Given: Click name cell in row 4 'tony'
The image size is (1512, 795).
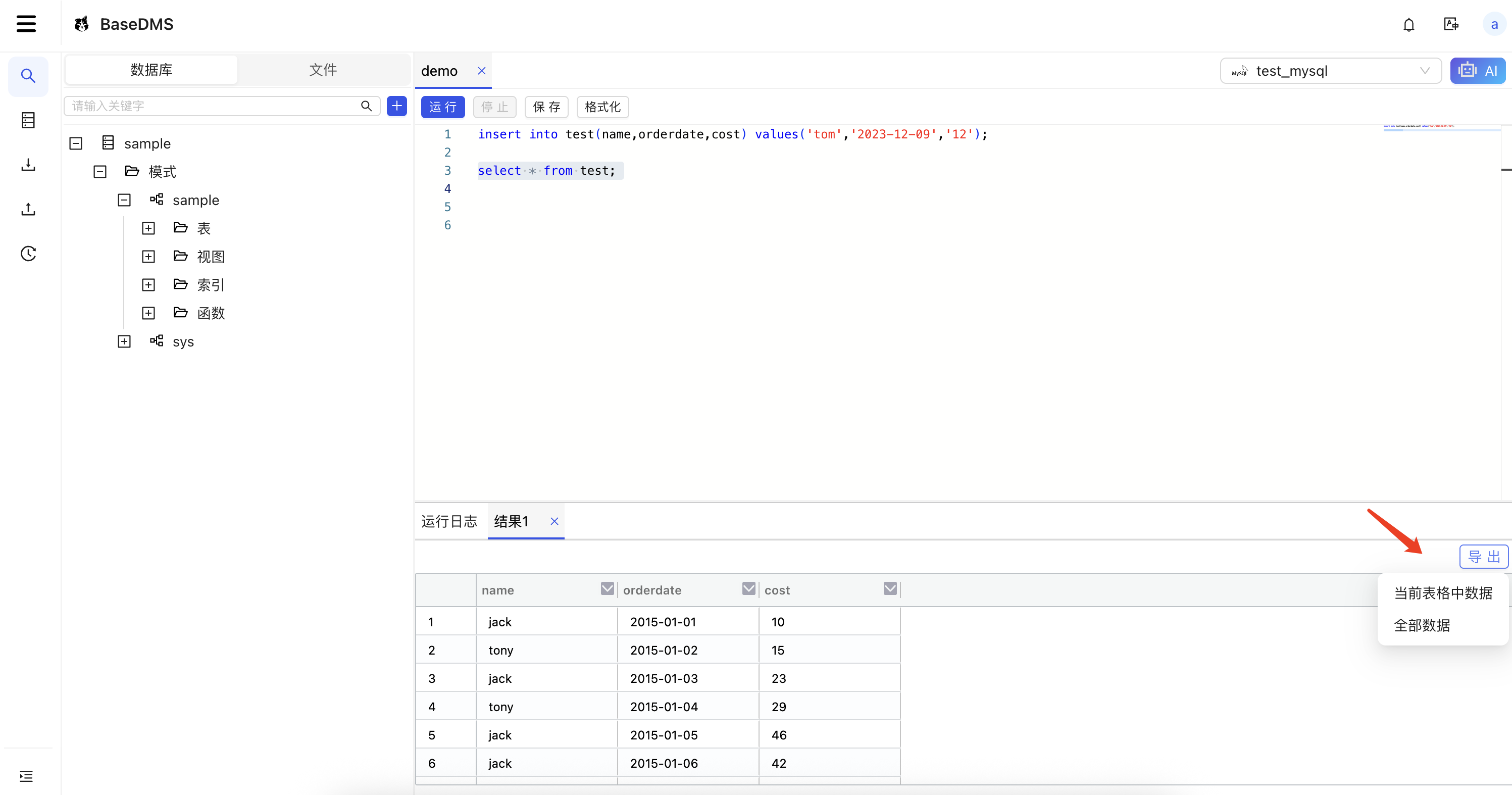Looking at the screenshot, I should point(546,706).
